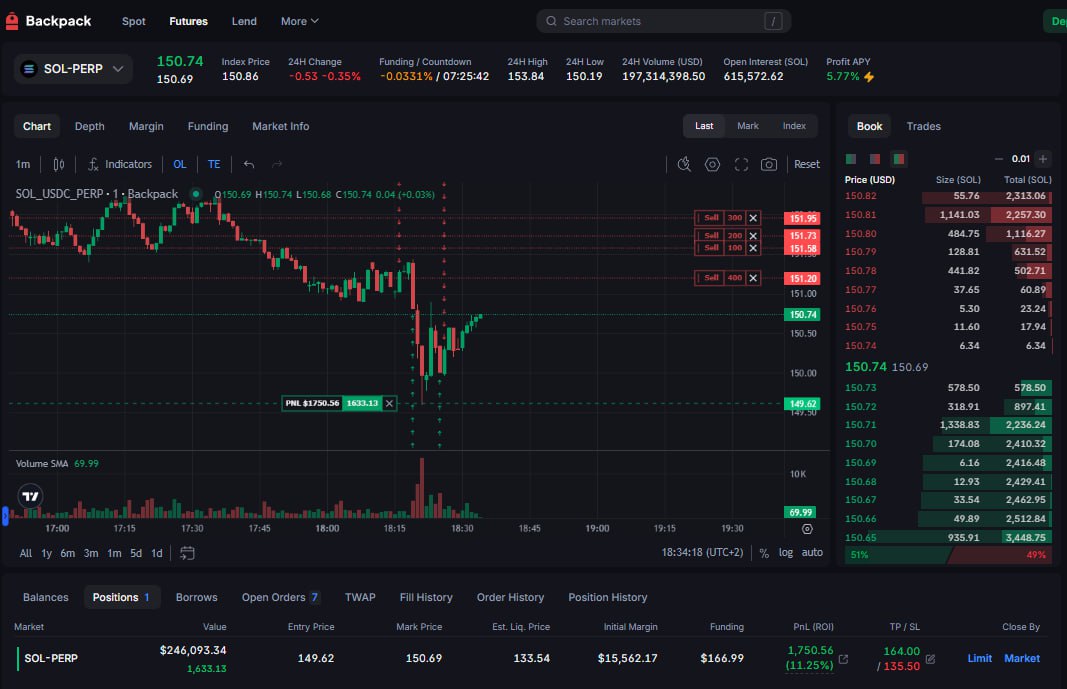Cancel the Sell 400 order on chart

click(753, 278)
